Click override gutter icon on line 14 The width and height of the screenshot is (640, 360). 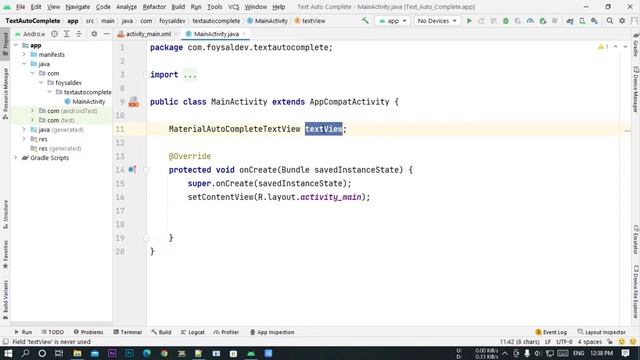tap(132, 169)
